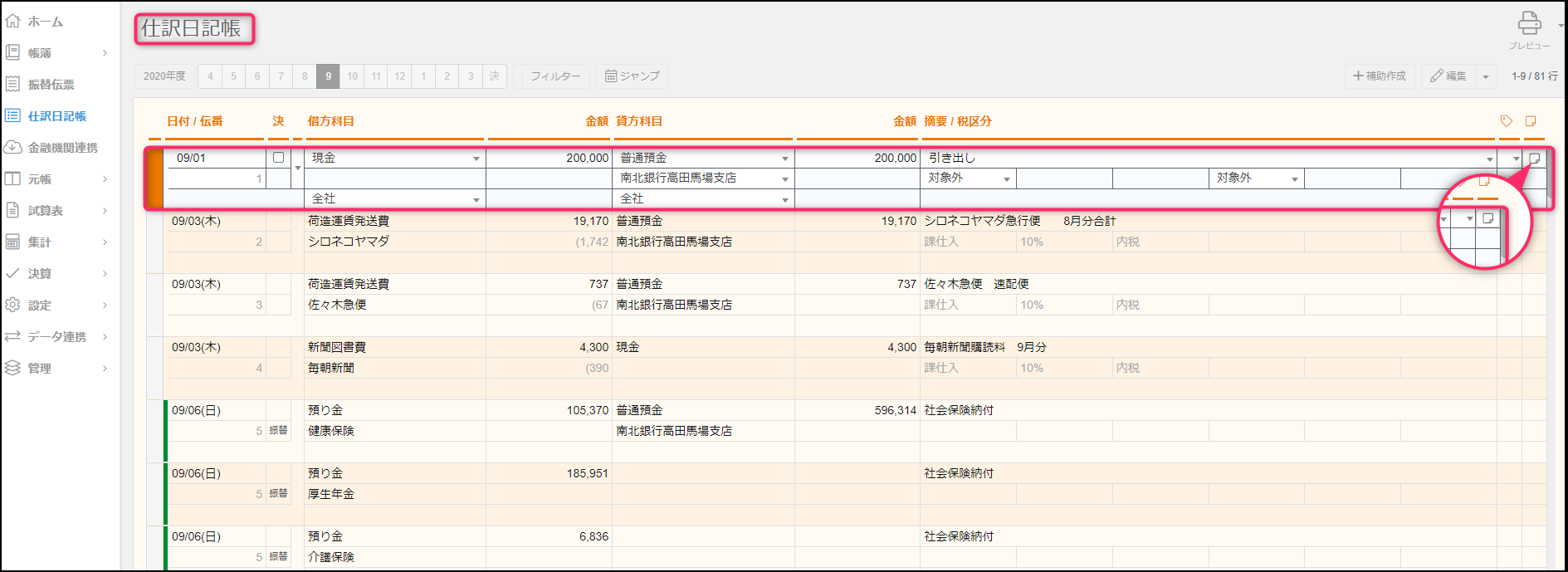
Task: Open the debit 全社 department dropdown
Action: click(x=476, y=199)
